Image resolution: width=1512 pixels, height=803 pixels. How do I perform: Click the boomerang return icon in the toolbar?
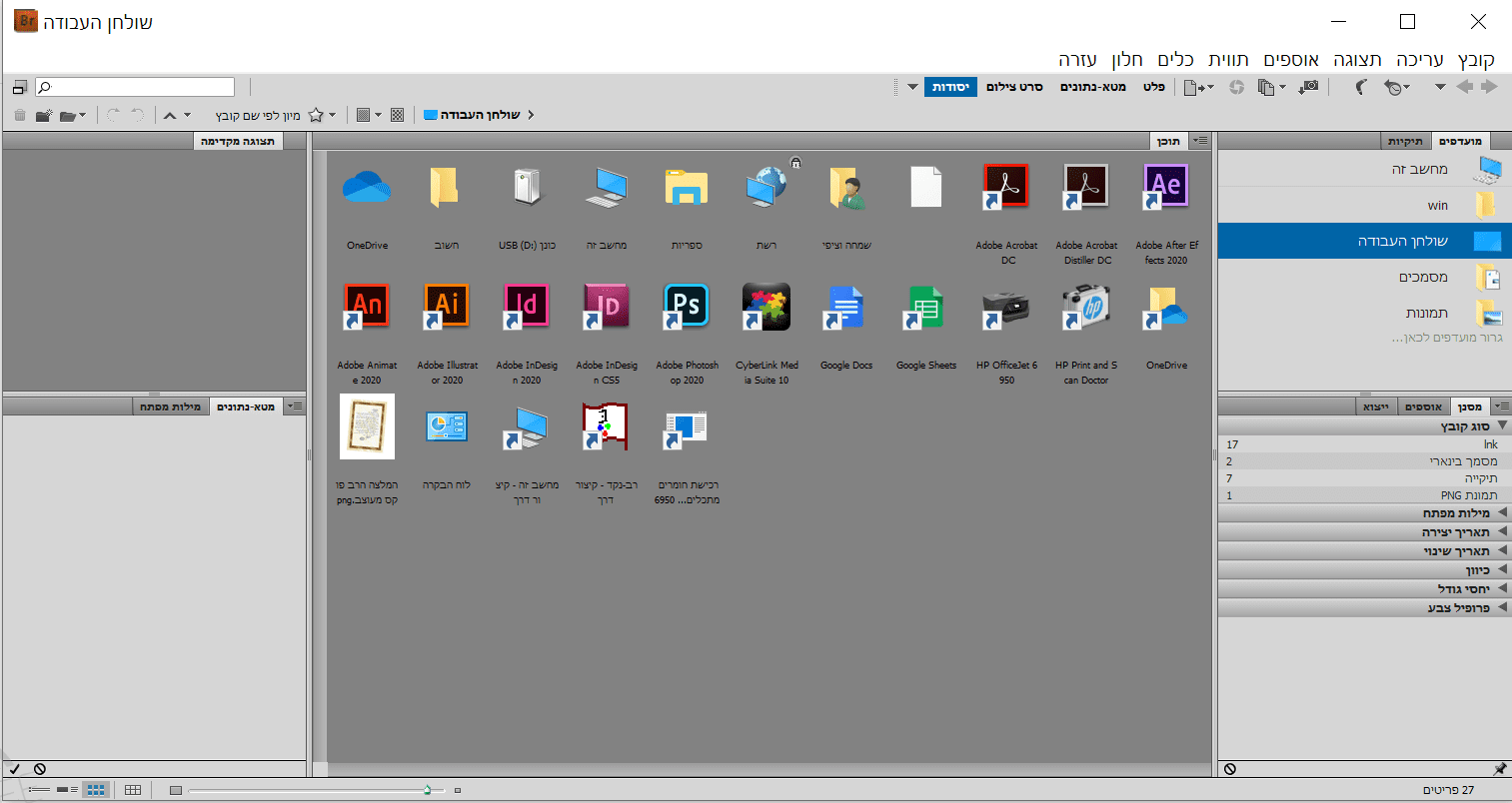[1360, 87]
